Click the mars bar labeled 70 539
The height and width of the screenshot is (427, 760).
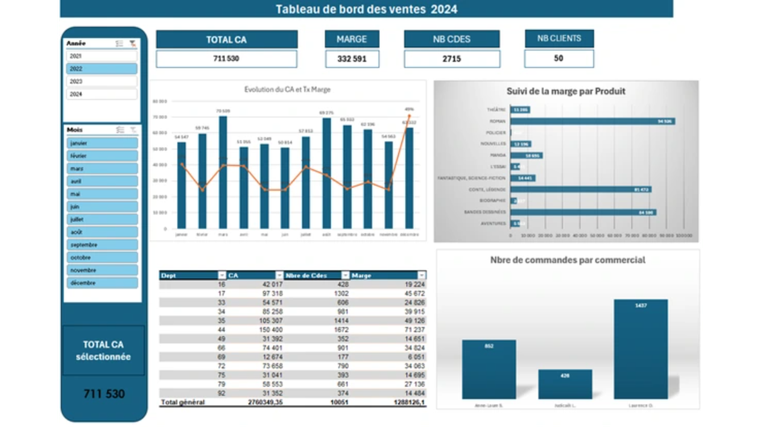223,173
